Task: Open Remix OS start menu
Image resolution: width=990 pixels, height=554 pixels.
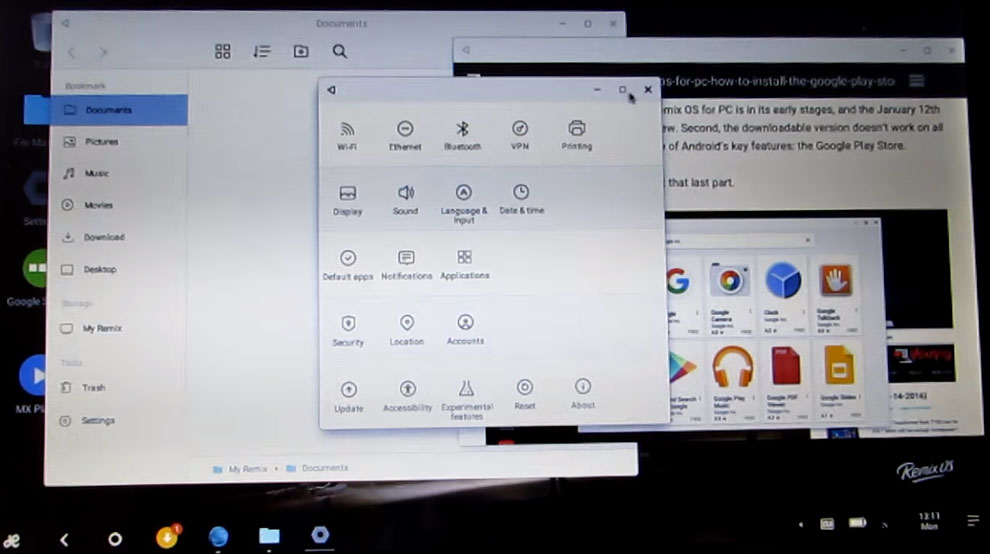Action: pyautogui.click(x=11, y=540)
